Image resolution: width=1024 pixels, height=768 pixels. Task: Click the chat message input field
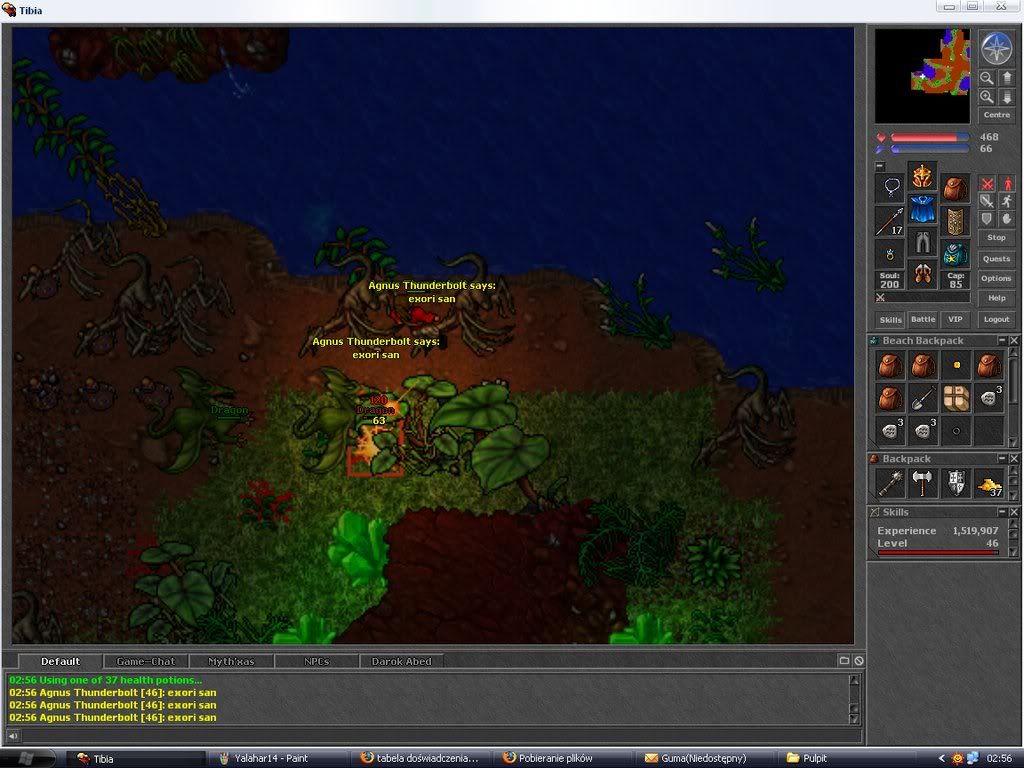point(441,736)
